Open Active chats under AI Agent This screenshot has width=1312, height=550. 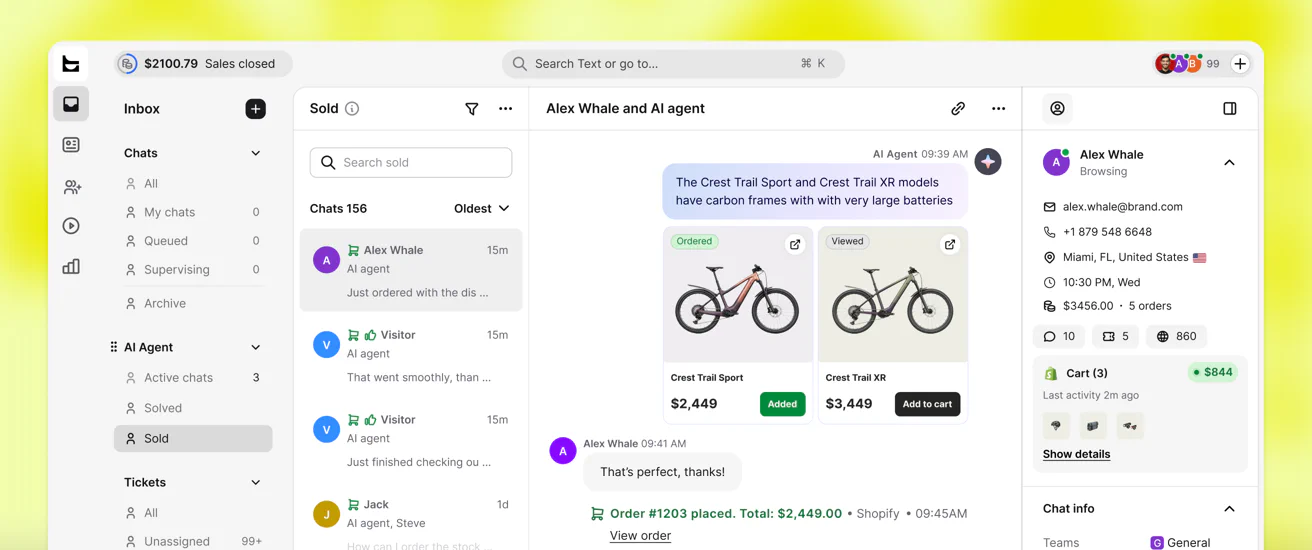tap(193, 378)
